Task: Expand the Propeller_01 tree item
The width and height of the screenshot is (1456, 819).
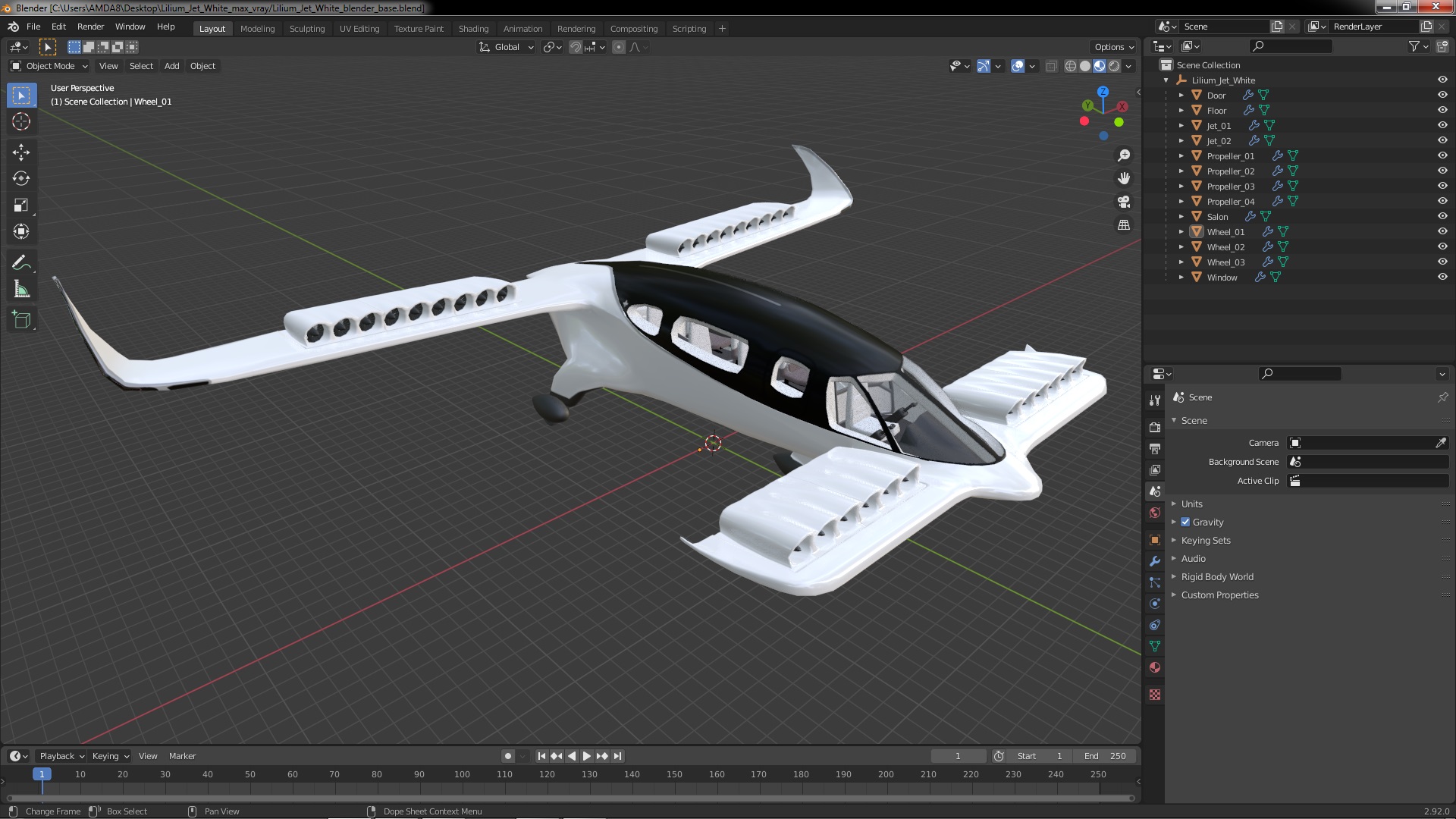Action: [1181, 155]
